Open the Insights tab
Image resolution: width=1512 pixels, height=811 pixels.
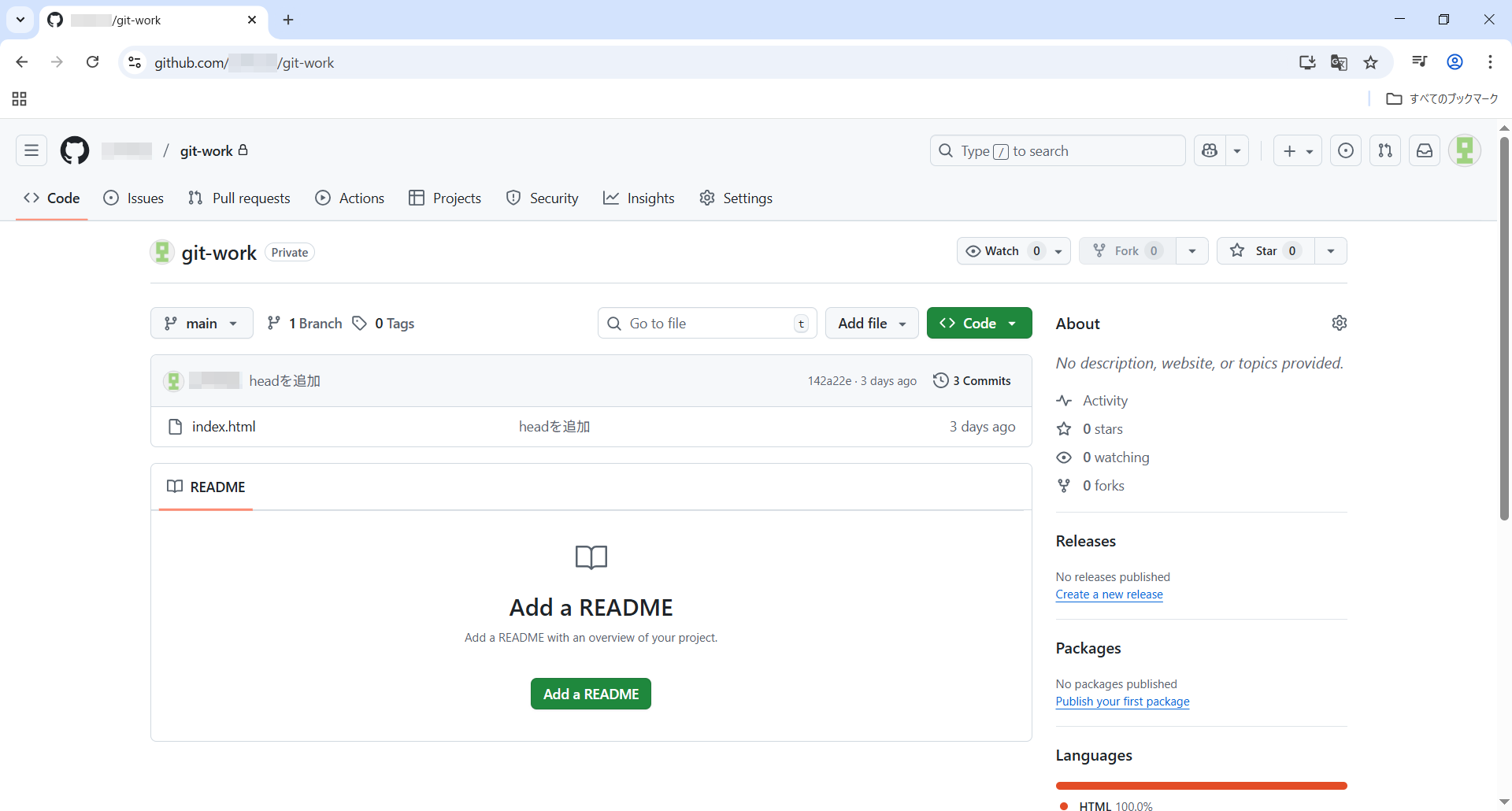[x=639, y=198]
